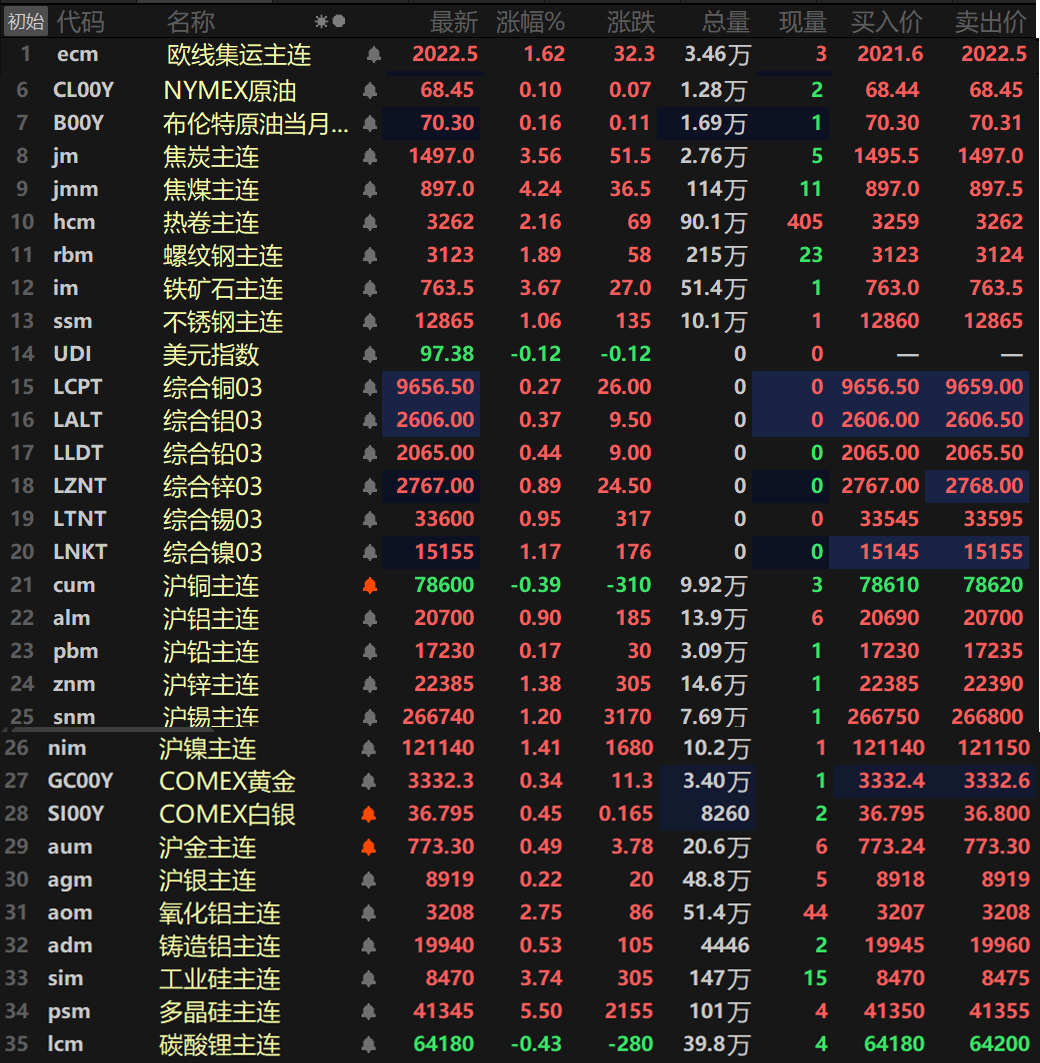
Task: Click the bell icon for 热卷主连
Action: (369, 222)
